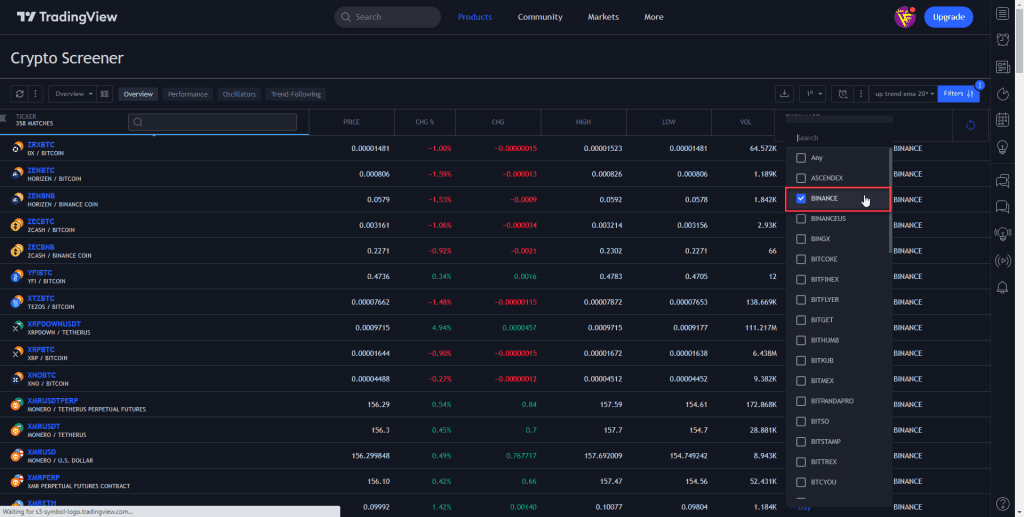The height and width of the screenshot is (517, 1024).
Task: Click the Upgrade button
Action: 948,17
